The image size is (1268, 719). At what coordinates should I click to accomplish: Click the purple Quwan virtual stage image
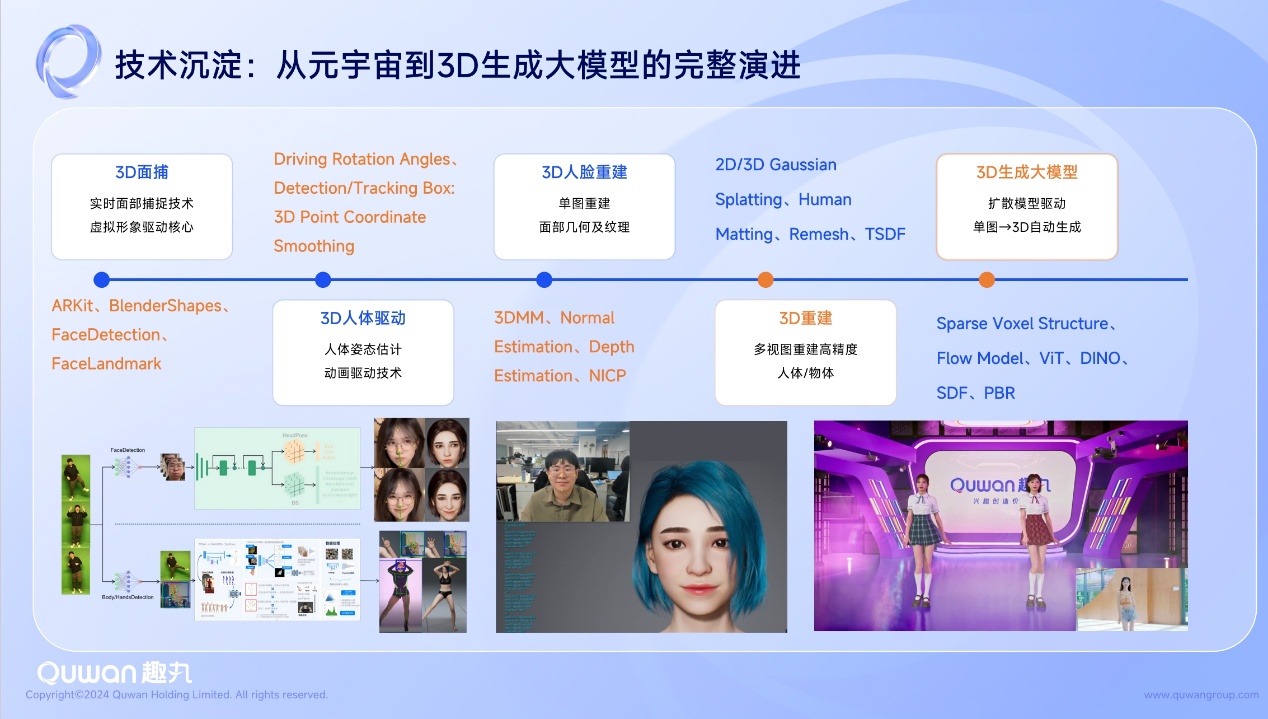(1000, 525)
